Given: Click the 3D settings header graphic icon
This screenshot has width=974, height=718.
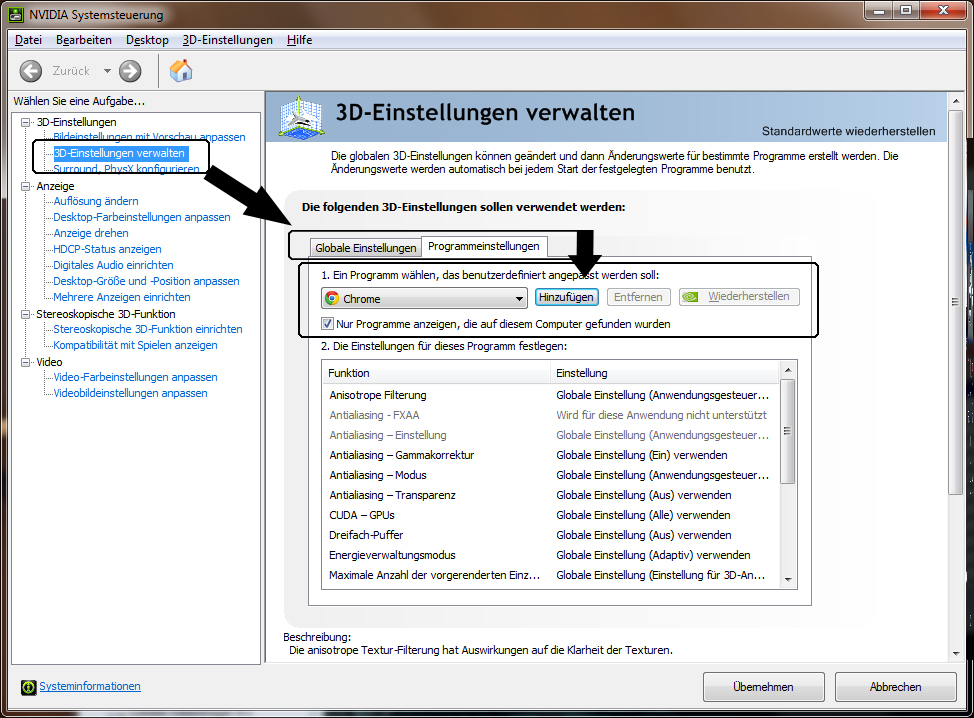Looking at the screenshot, I should click(x=303, y=117).
